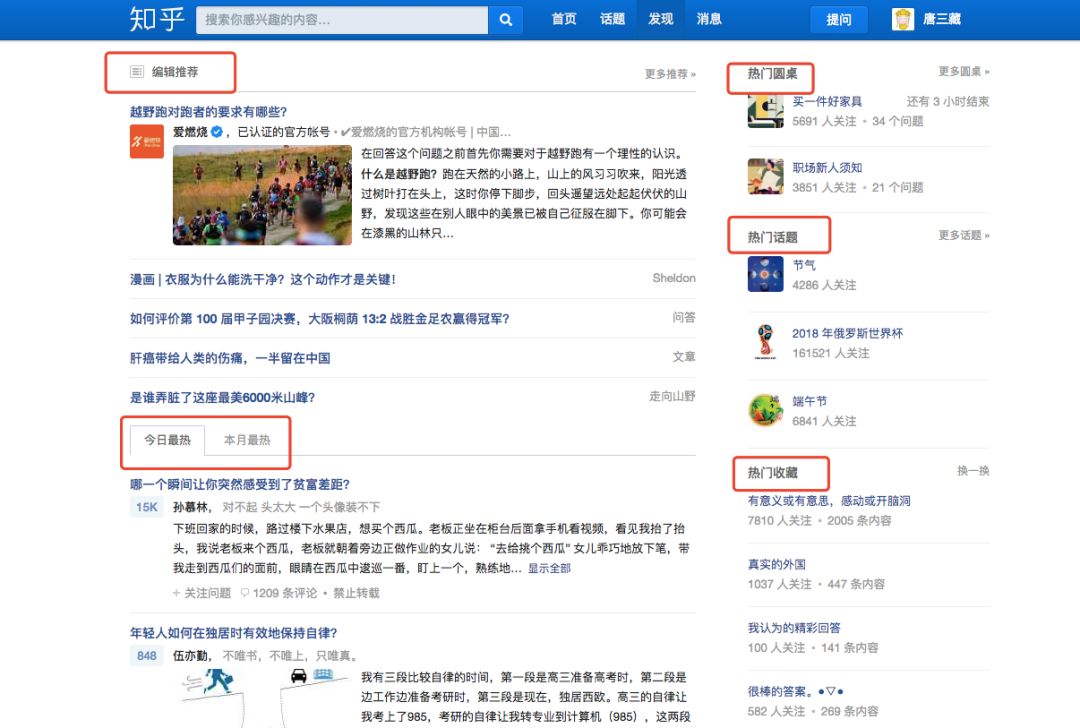
Task: Click the 节气 topic icon
Action: coord(765,274)
